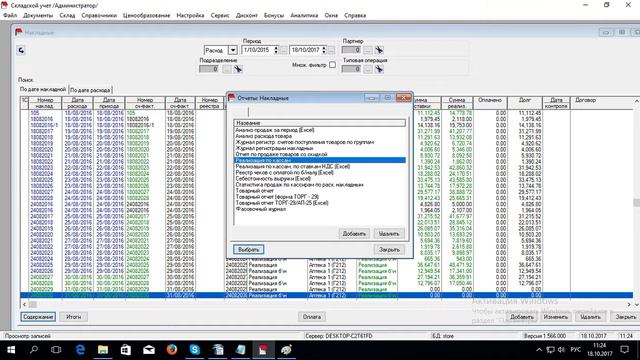Clear the Партнер filter with its clear icon

click(x=379, y=50)
